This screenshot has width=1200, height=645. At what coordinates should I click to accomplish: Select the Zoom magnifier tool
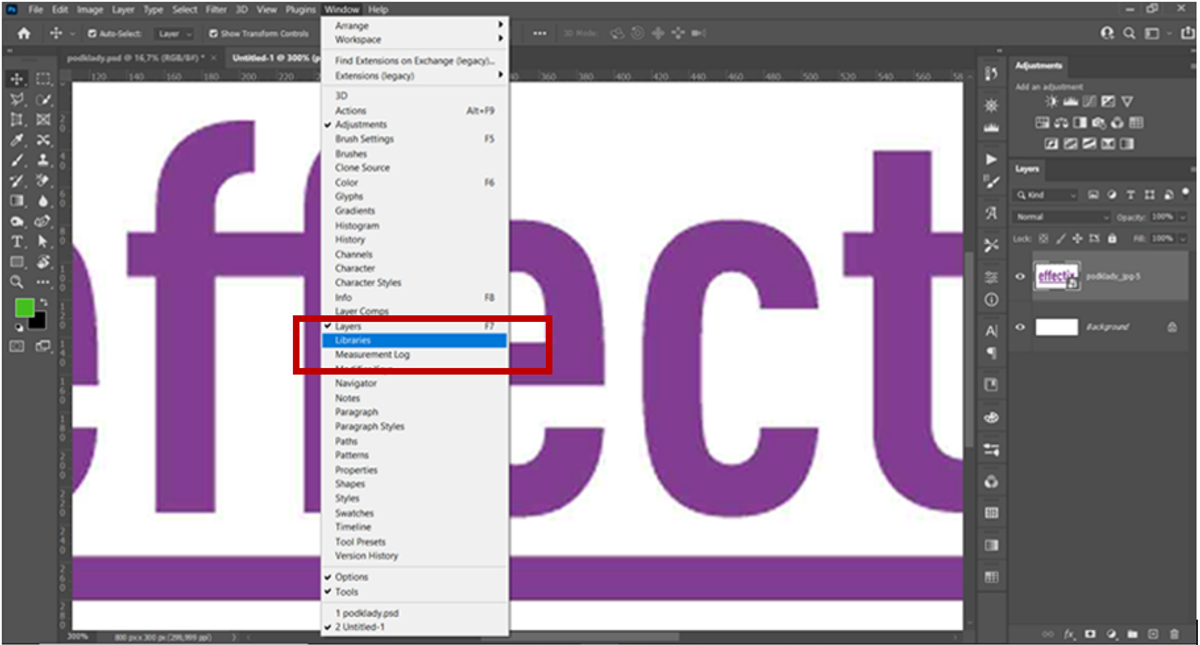[x=17, y=283]
